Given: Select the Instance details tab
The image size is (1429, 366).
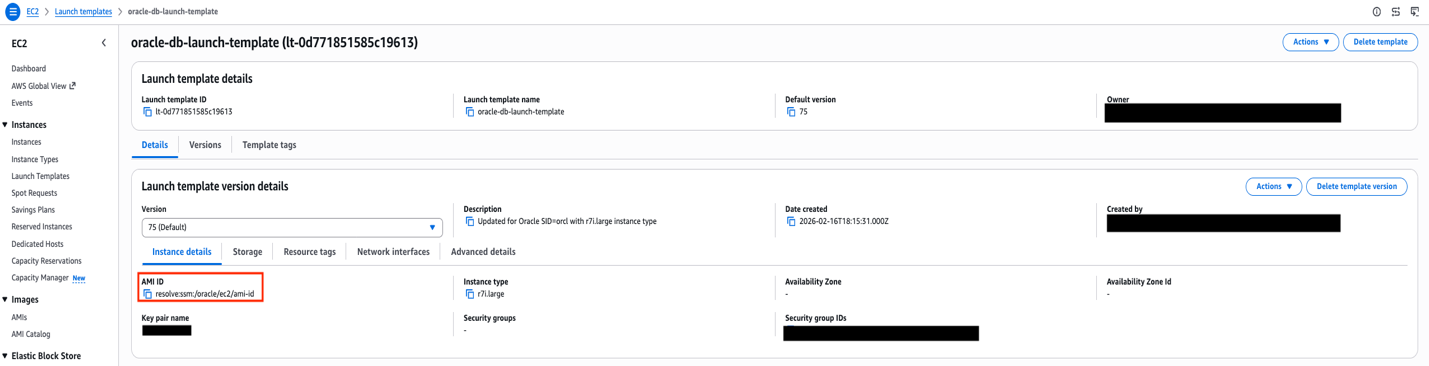Looking at the screenshot, I should [182, 252].
